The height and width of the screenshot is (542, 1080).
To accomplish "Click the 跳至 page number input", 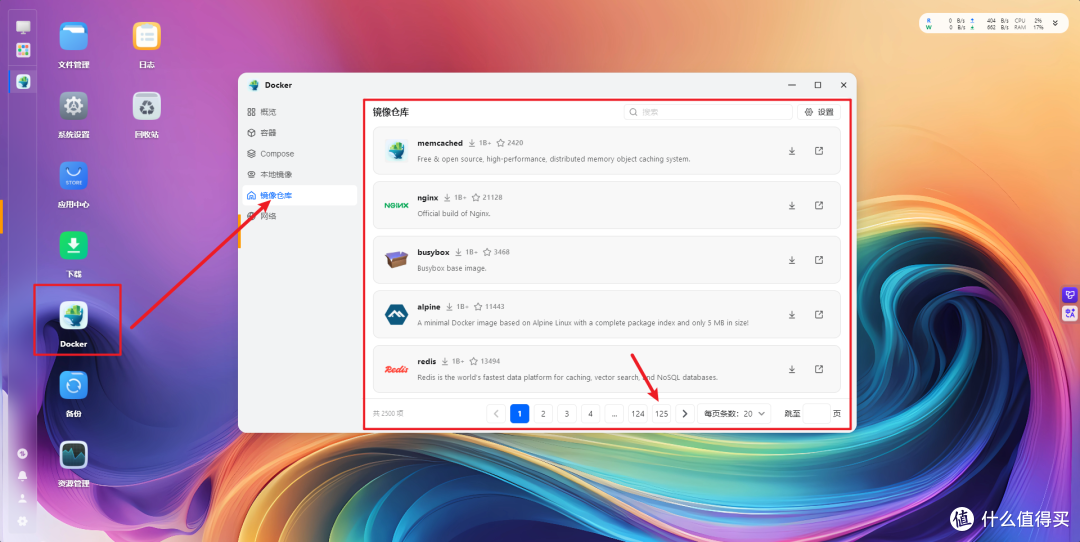I will pos(816,414).
